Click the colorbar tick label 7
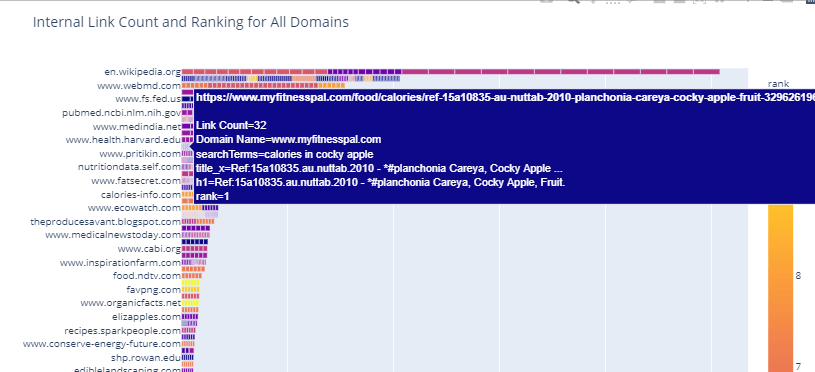 pos(798,367)
